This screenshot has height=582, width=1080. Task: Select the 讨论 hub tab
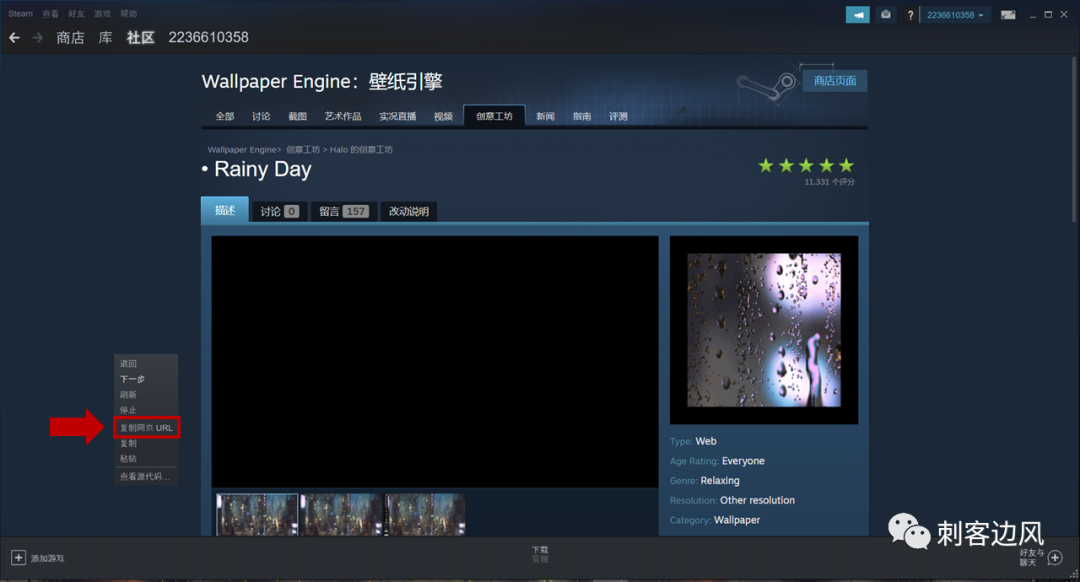click(261, 116)
